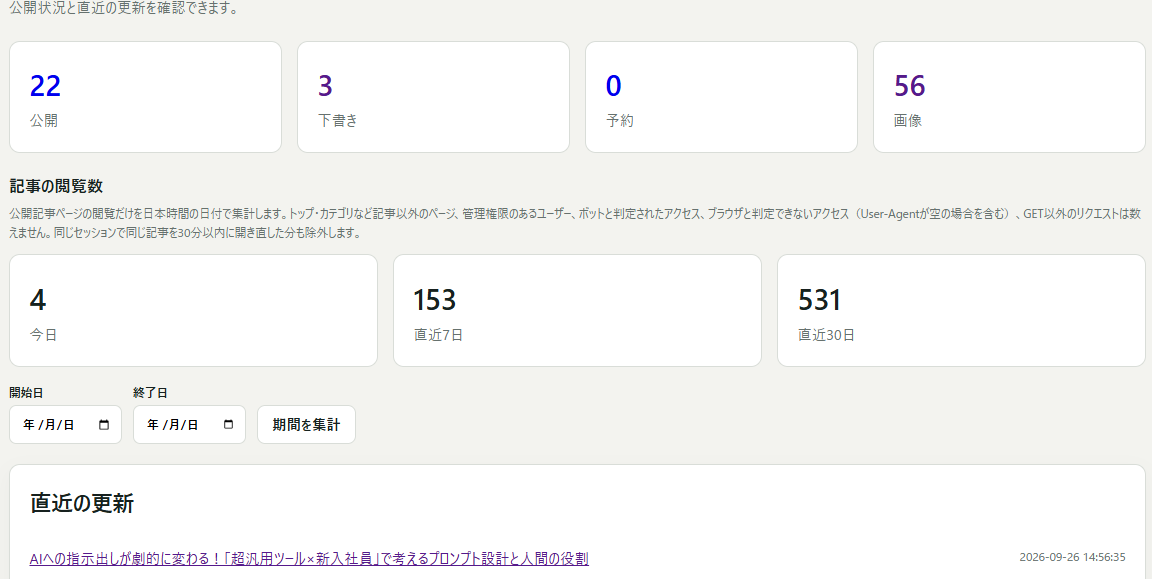The width and height of the screenshot is (1152, 579).
Task: Click the 公開 label under 22
Action: pyautogui.click(x=43, y=121)
